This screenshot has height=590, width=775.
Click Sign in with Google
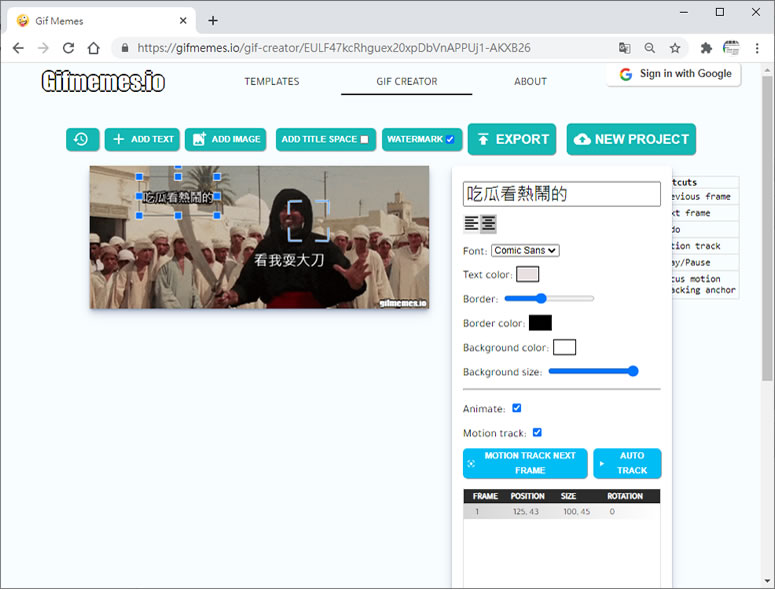[675, 74]
